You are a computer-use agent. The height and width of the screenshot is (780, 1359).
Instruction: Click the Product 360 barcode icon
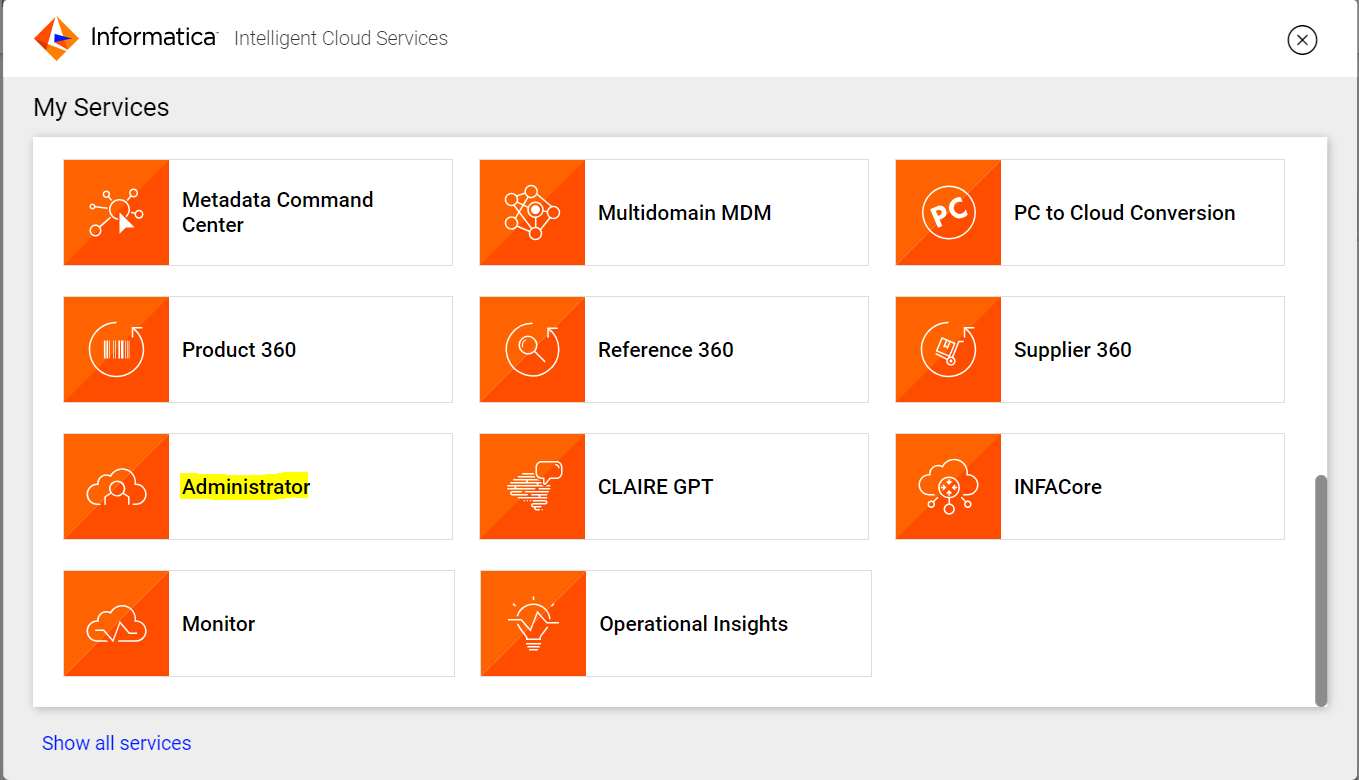coord(116,350)
